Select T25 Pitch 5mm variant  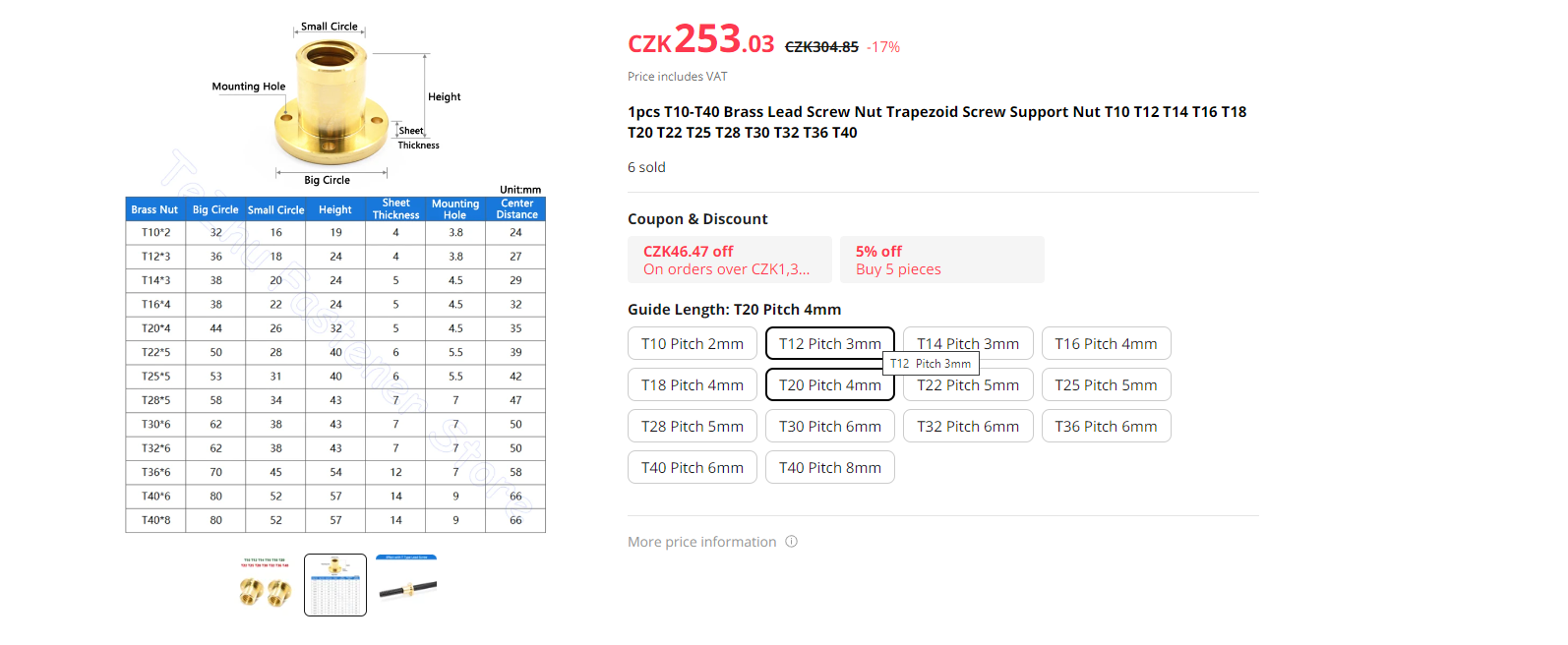pos(1106,385)
